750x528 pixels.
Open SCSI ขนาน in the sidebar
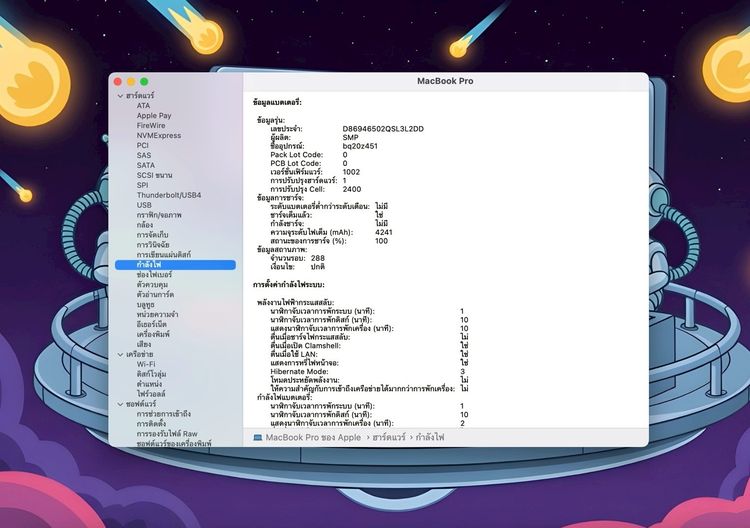154,175
